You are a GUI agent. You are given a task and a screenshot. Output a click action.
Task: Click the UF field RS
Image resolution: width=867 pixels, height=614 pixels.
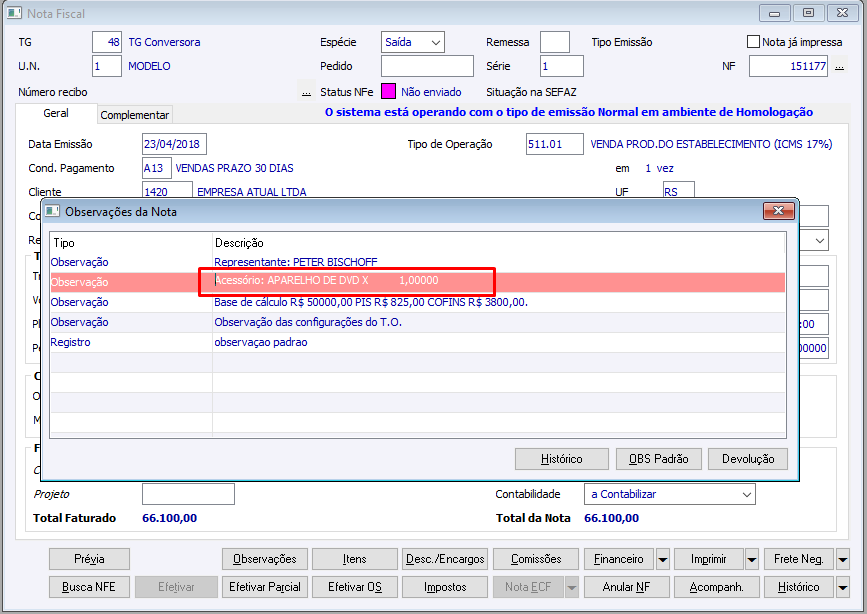pos(678,190)
